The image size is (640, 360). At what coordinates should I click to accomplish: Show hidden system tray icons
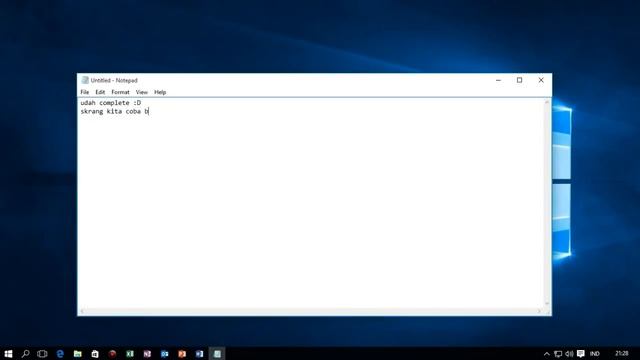point(547,354)
